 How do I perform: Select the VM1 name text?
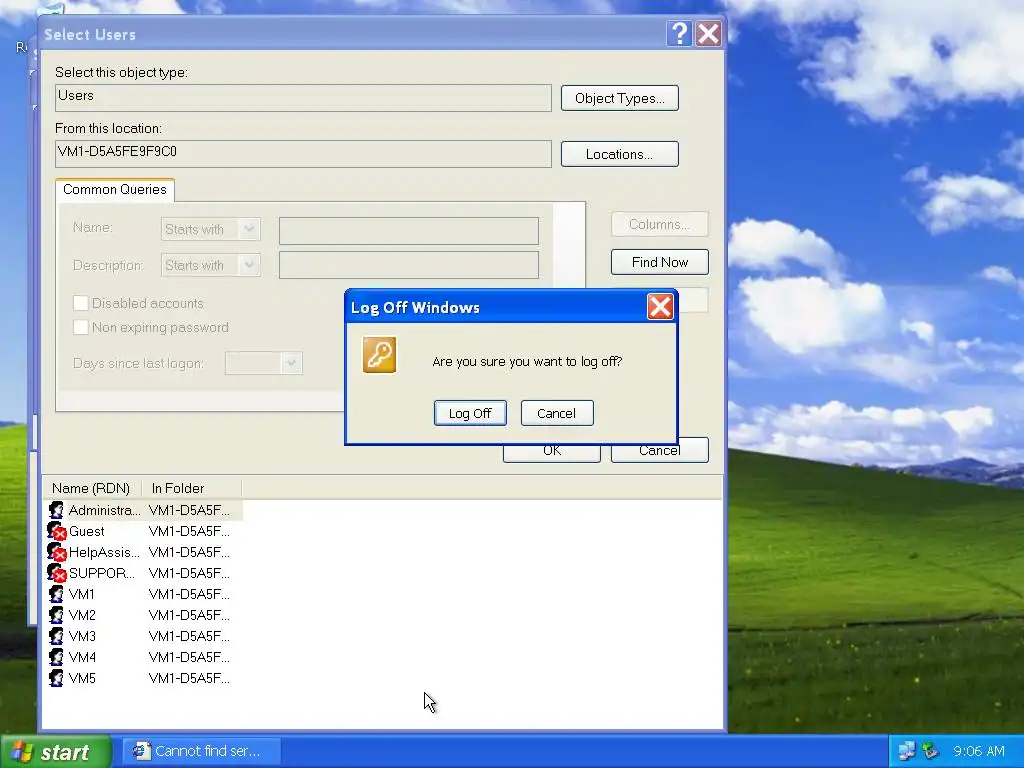tap(82, 594)
